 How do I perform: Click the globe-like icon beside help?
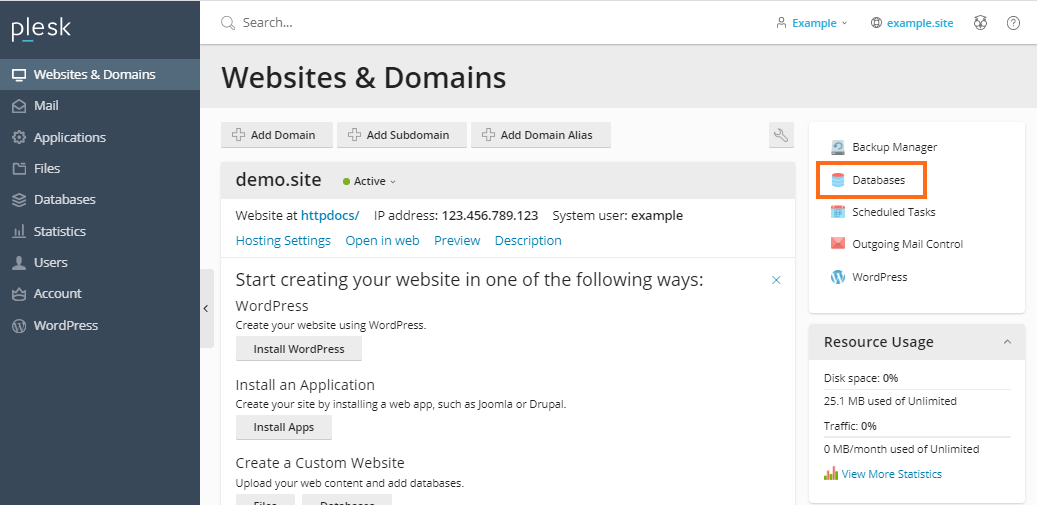980,23
